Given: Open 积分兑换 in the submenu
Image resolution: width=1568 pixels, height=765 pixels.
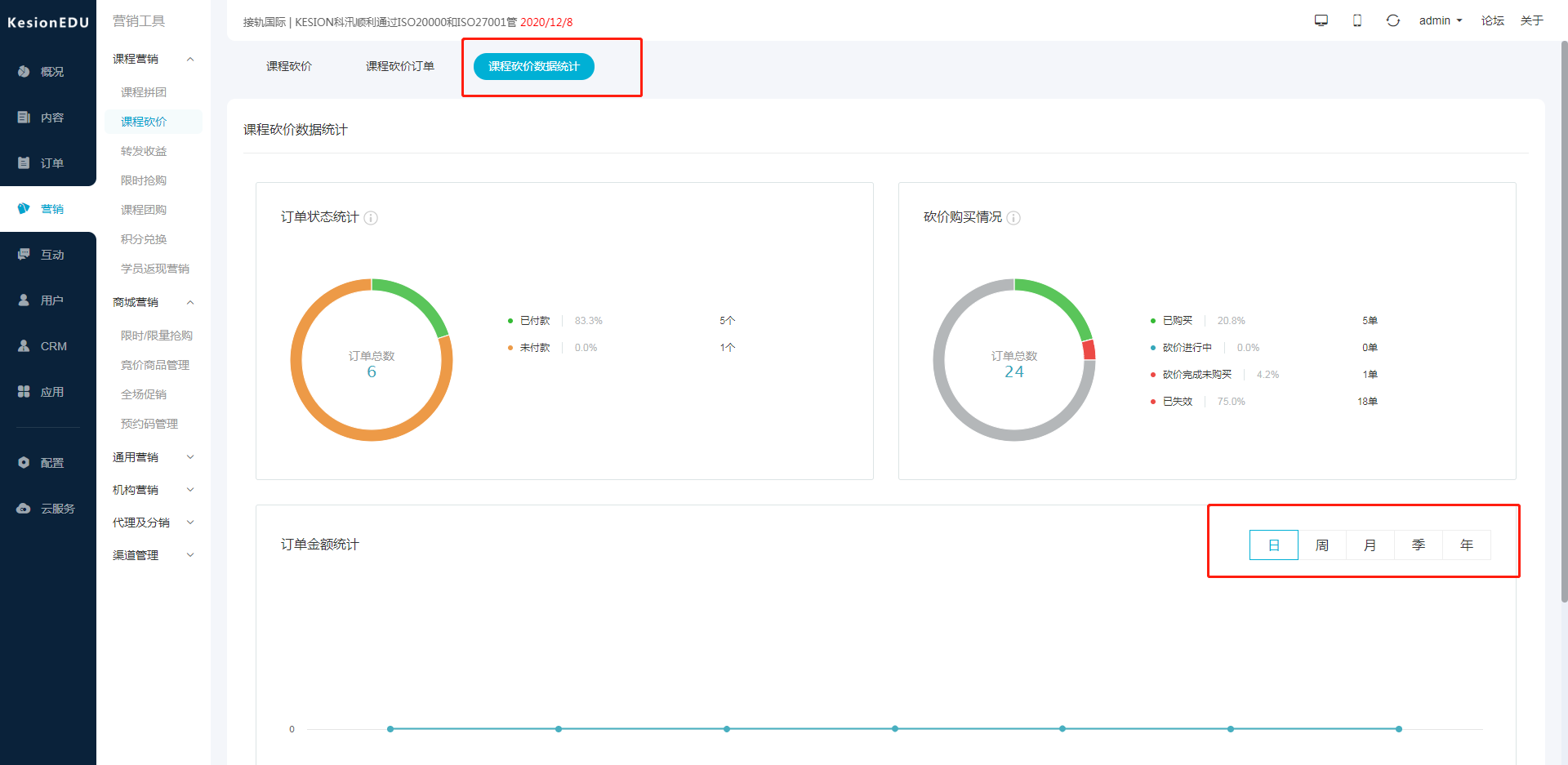Looking at the screenshot, I should [144, 239].
